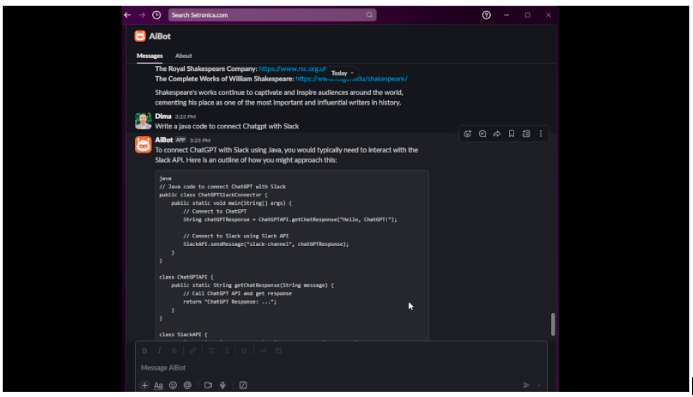Bookmark the AiBot message for later
This screenshot has height=397, width=693.
click(511, 134)
